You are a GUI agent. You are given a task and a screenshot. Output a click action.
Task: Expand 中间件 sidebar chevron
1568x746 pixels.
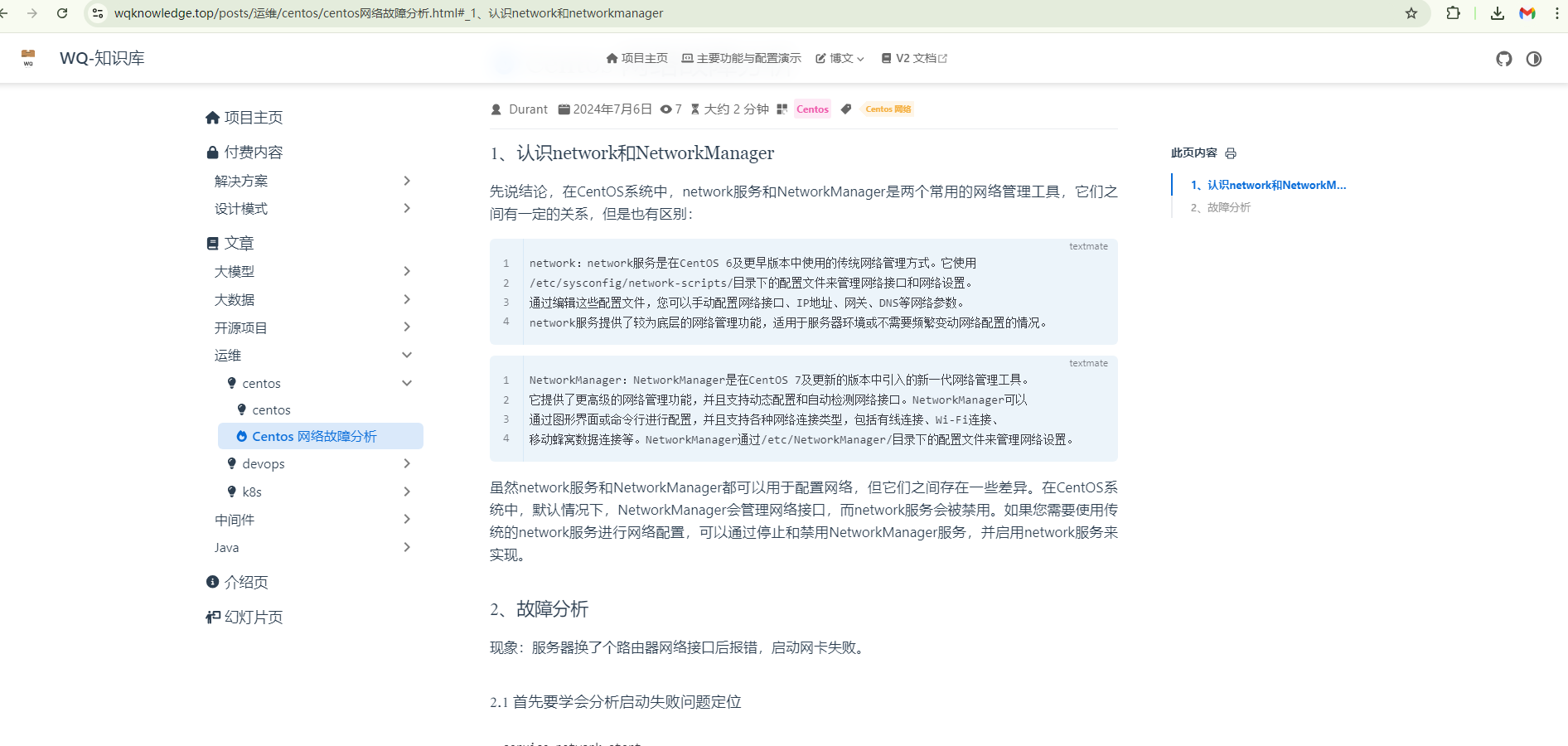(407, 519)
